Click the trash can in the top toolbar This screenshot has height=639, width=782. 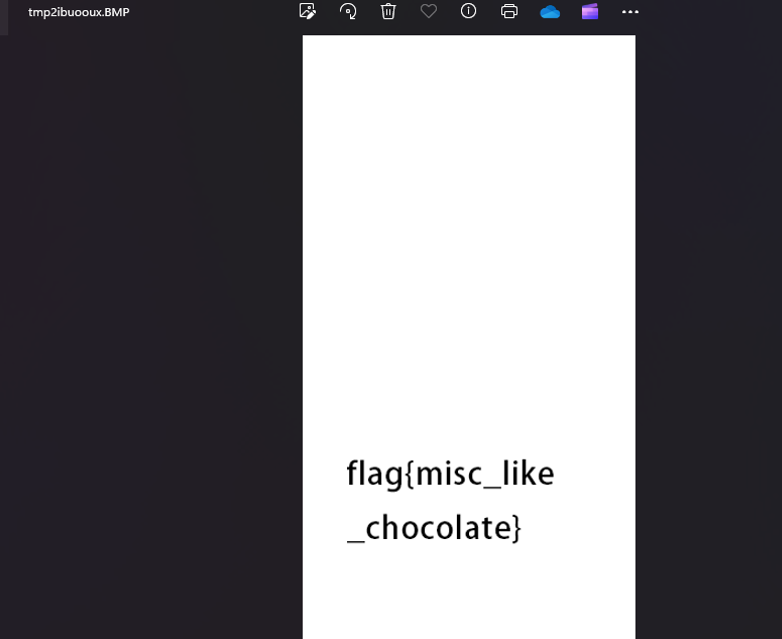(x=388, y=11)
